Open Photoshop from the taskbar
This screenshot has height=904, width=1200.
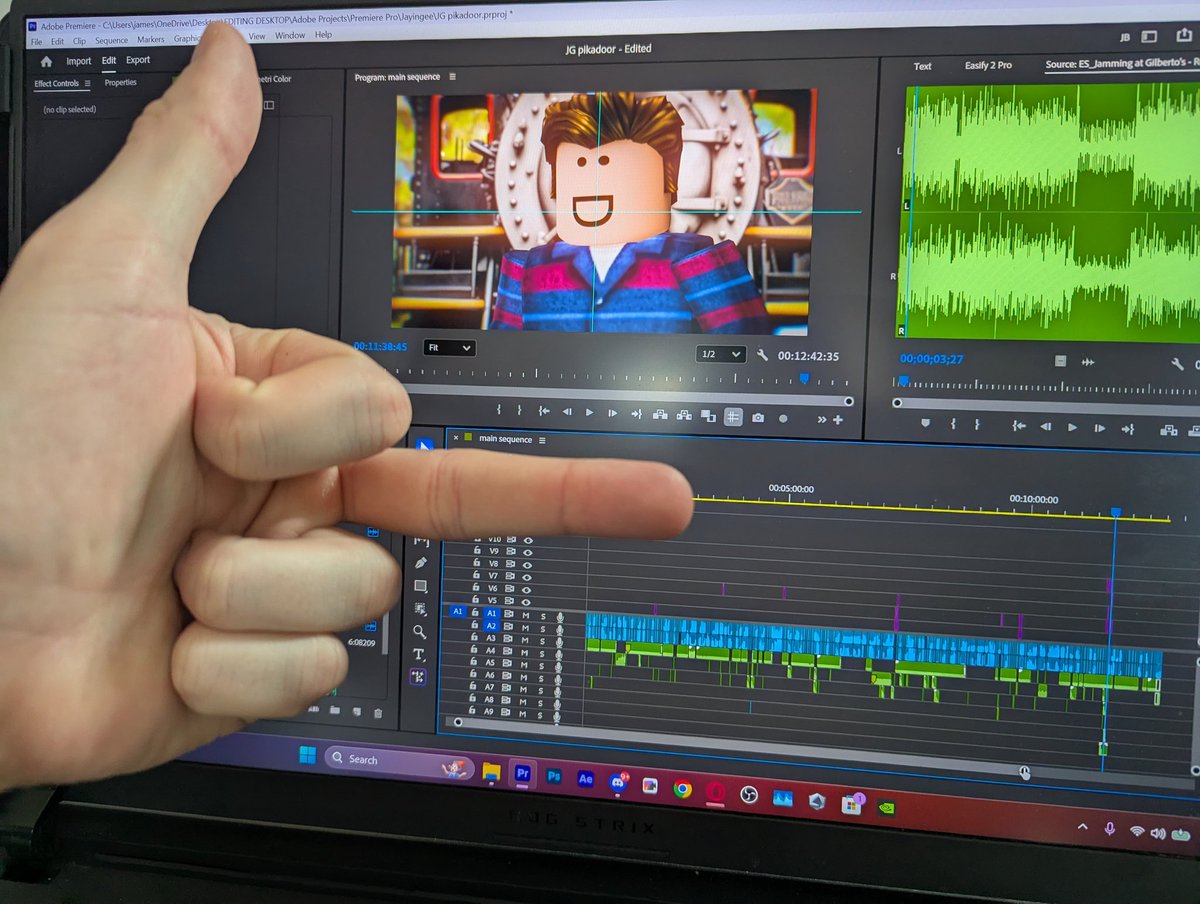click(x=553, y=776)
